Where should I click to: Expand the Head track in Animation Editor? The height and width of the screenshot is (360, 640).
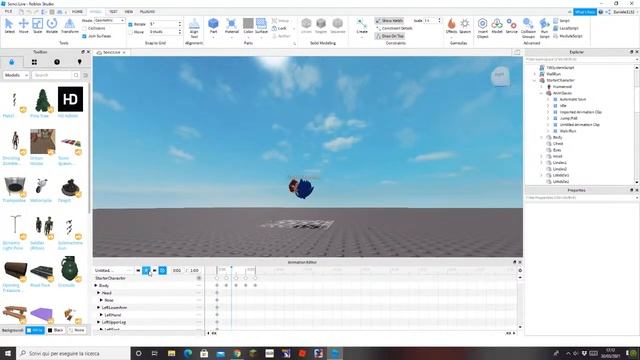pos(98,293)
